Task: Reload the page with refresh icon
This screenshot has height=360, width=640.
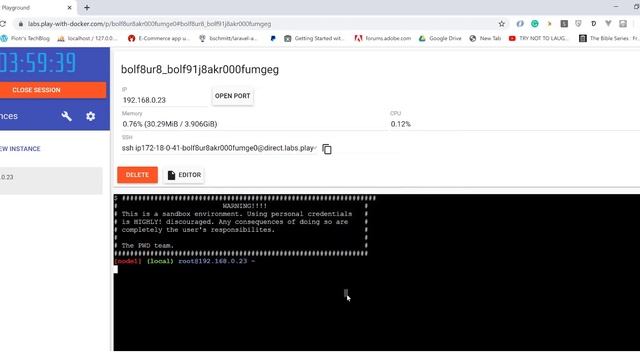Action: click(x=2, y=24)
